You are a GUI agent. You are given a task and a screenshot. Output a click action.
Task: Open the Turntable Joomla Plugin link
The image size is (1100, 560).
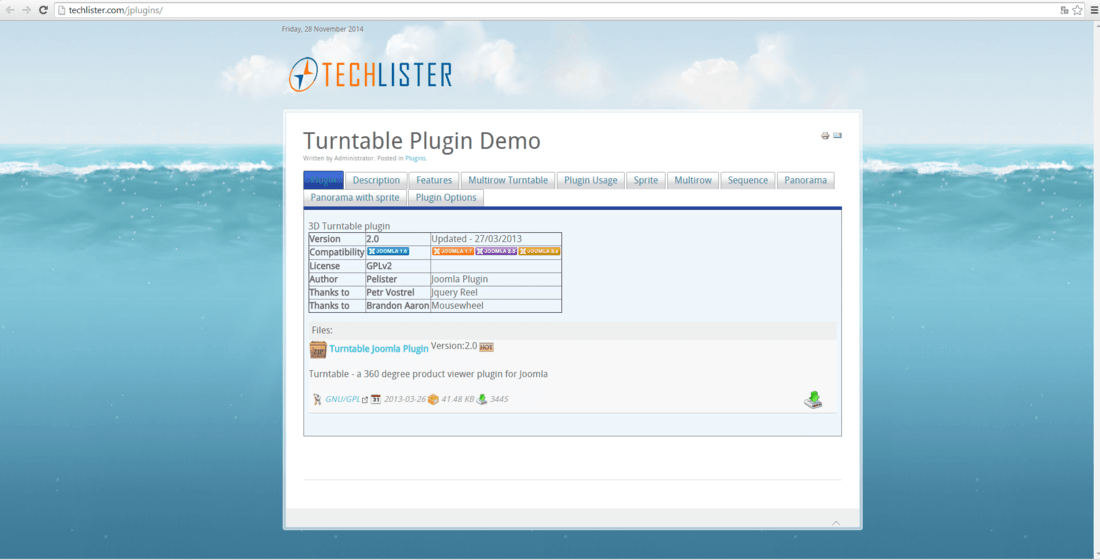379,349
